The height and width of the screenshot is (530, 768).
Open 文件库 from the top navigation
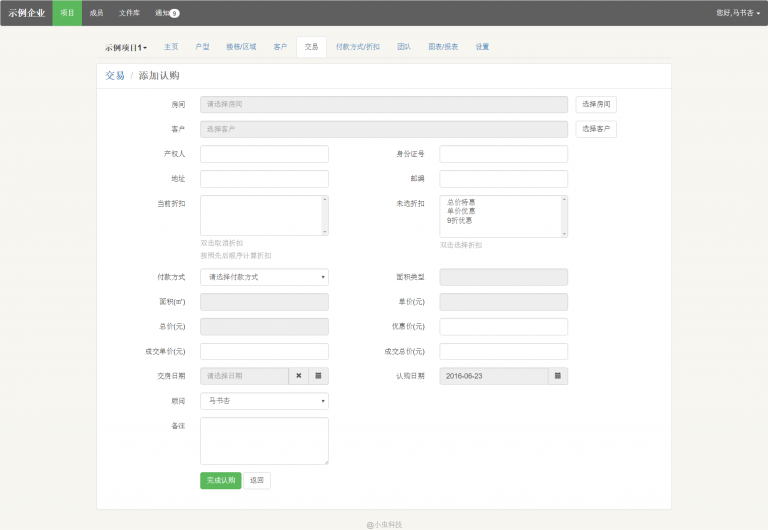pyautogui.click(x=129, y=13)
